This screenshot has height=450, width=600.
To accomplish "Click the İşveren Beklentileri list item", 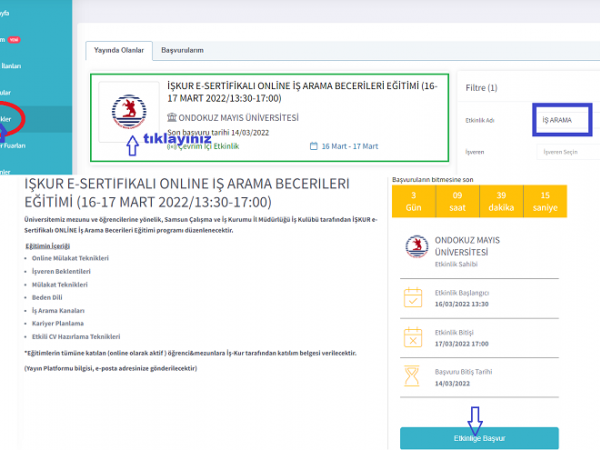I will (x=61, y=271).
